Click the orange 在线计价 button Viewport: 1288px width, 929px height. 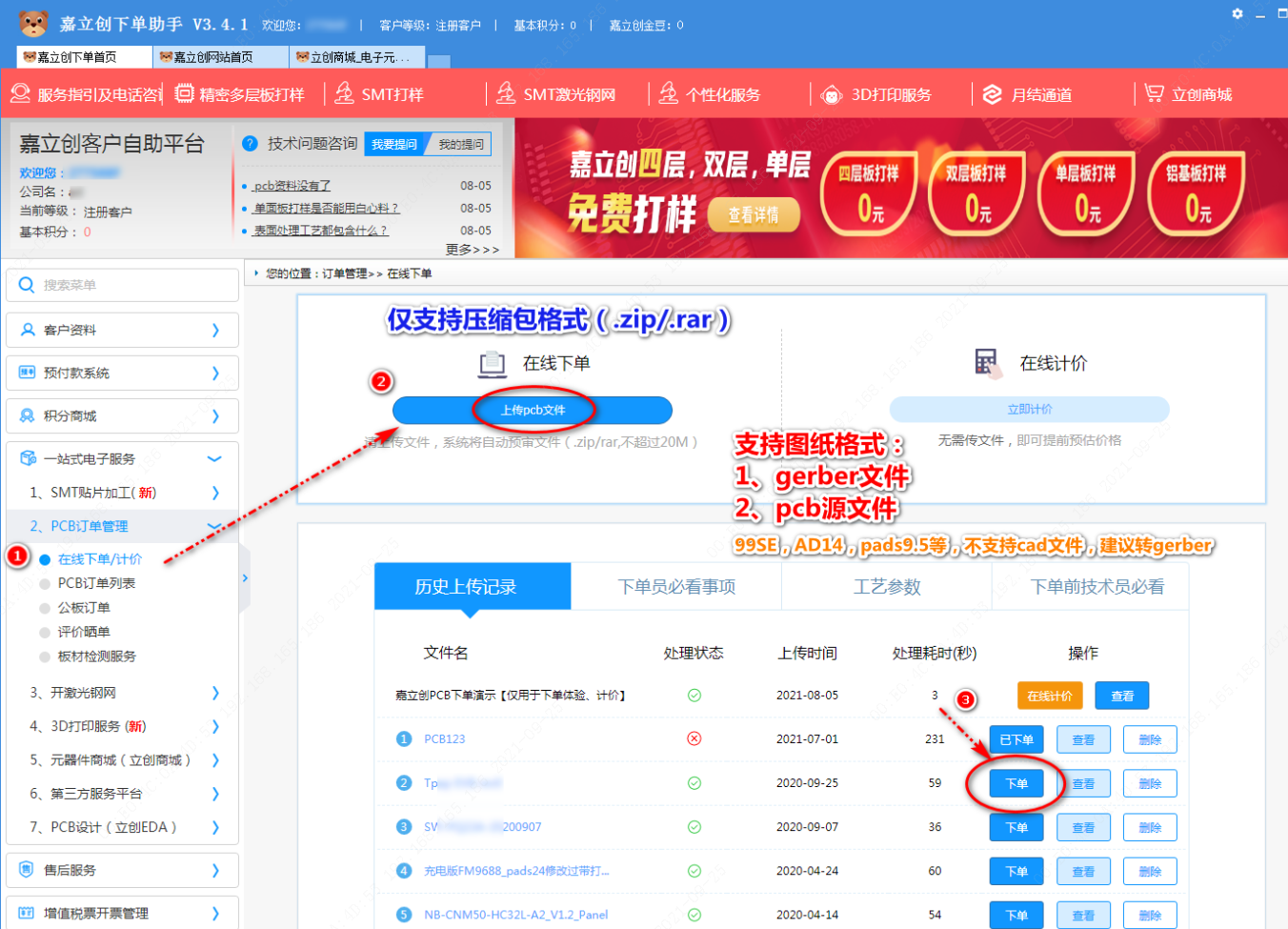pos(1049,696)
